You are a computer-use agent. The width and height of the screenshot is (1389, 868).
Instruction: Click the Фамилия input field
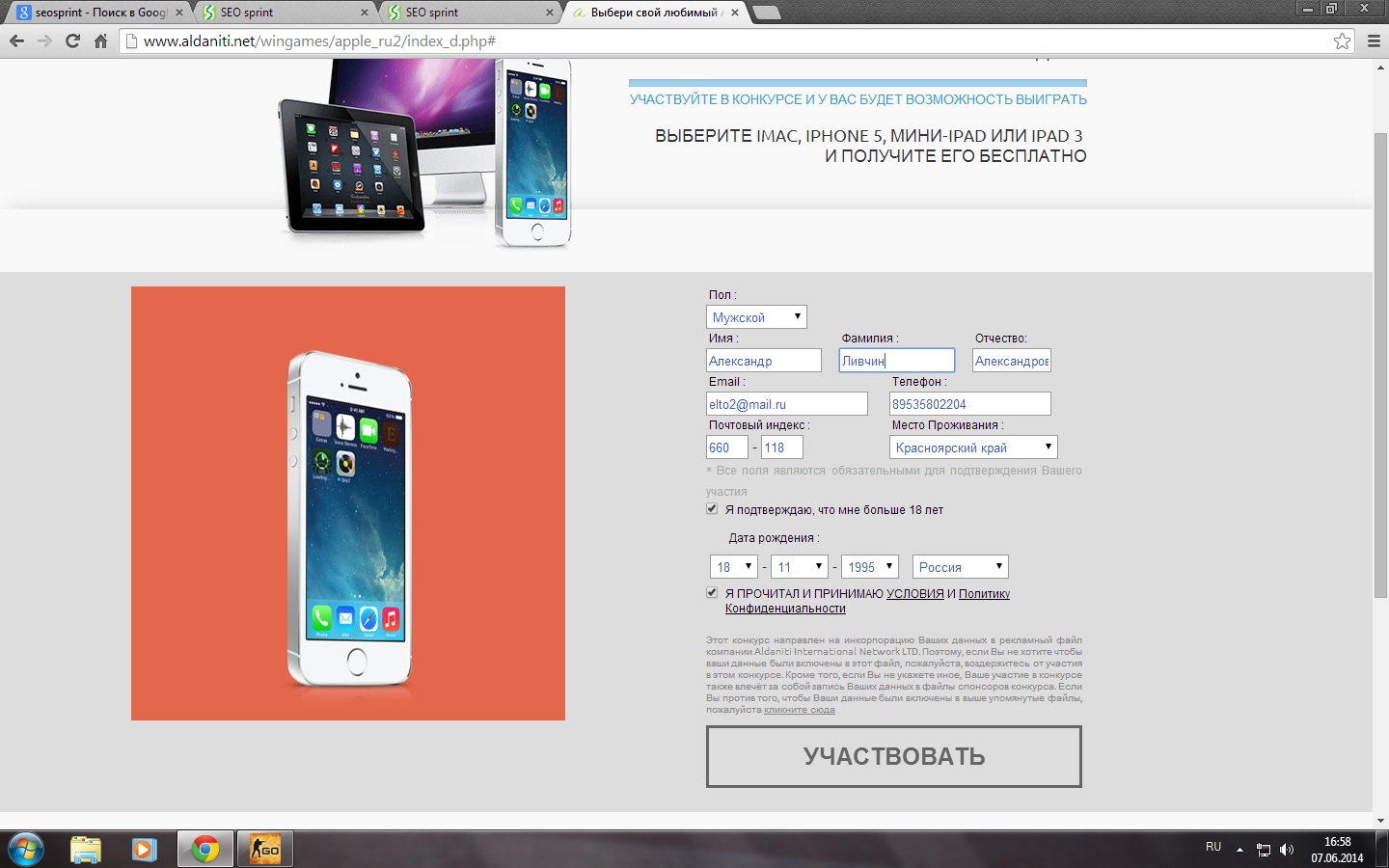tap(897, 361)
